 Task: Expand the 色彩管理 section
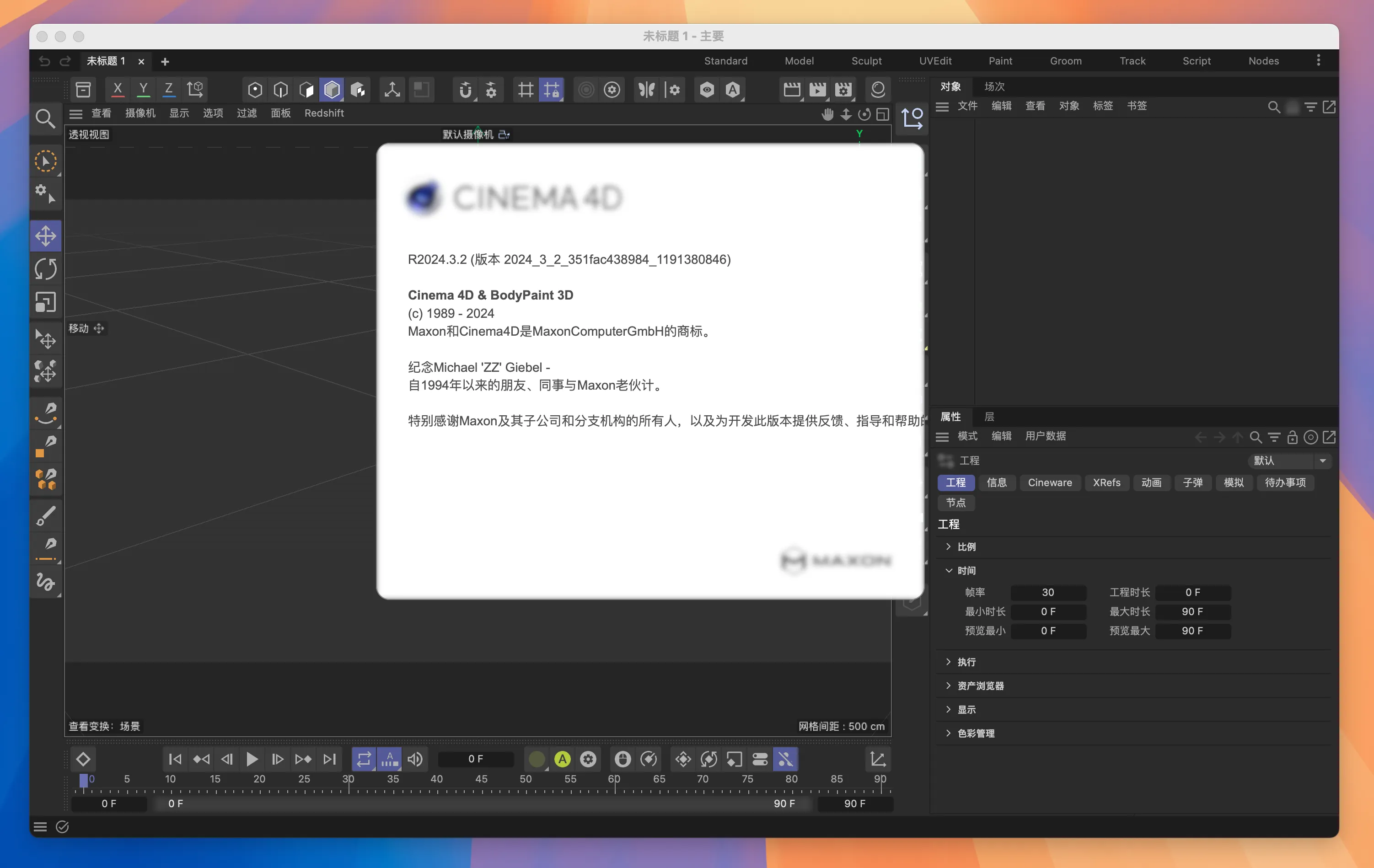click(x=948, y=734)
